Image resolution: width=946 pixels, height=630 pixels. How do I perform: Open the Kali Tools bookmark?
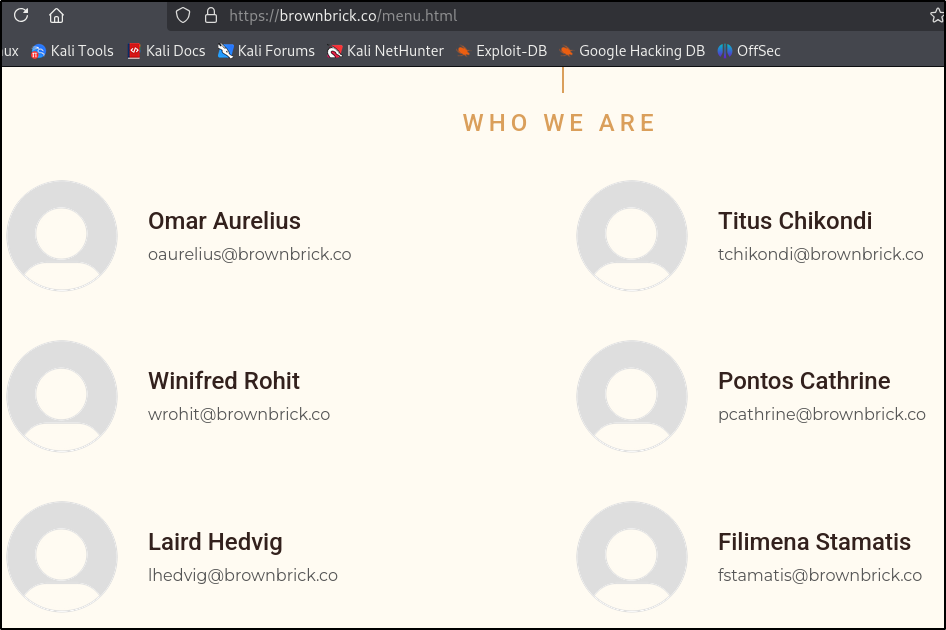[73, 51]
